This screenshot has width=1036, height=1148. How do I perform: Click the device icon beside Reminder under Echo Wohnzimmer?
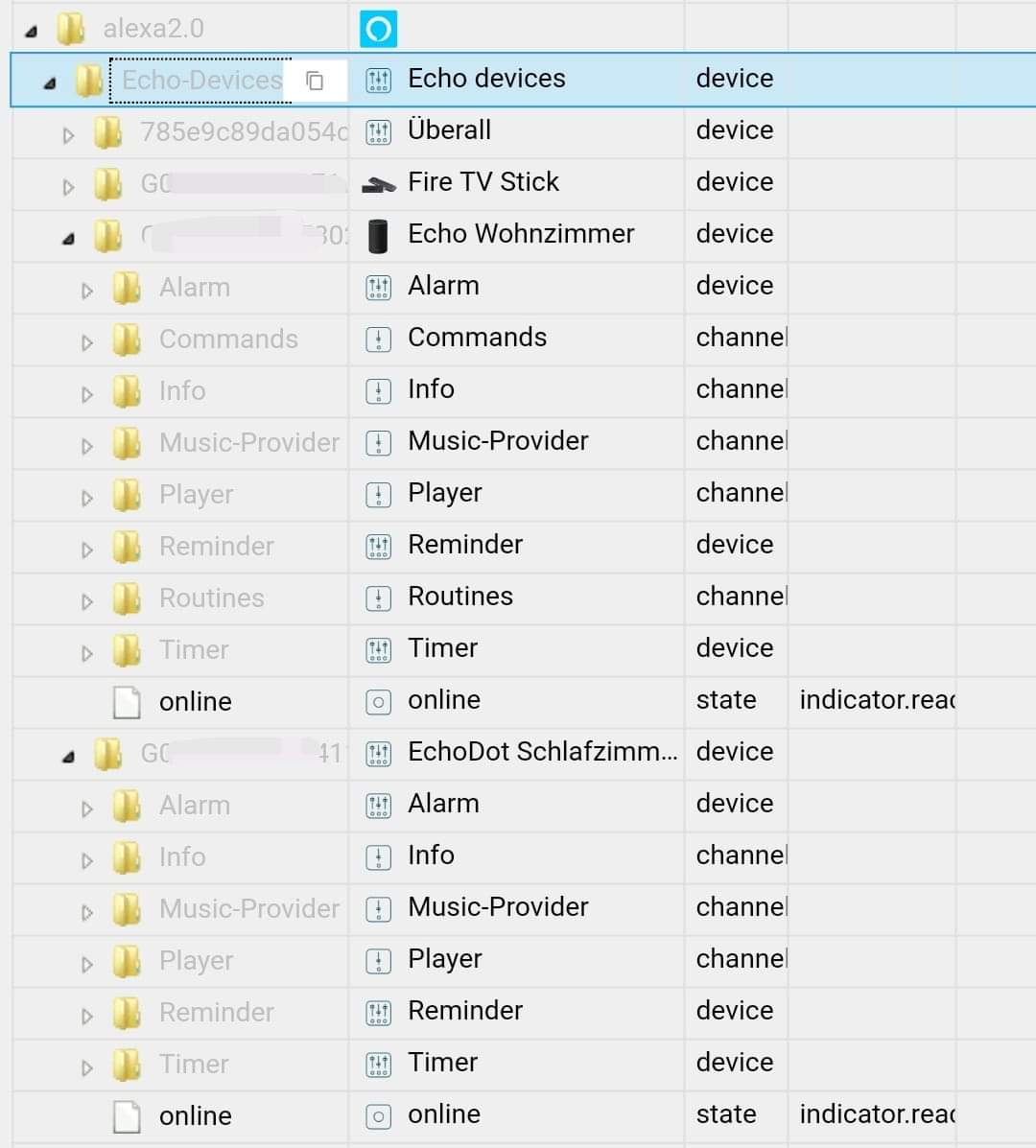point(378,546)
